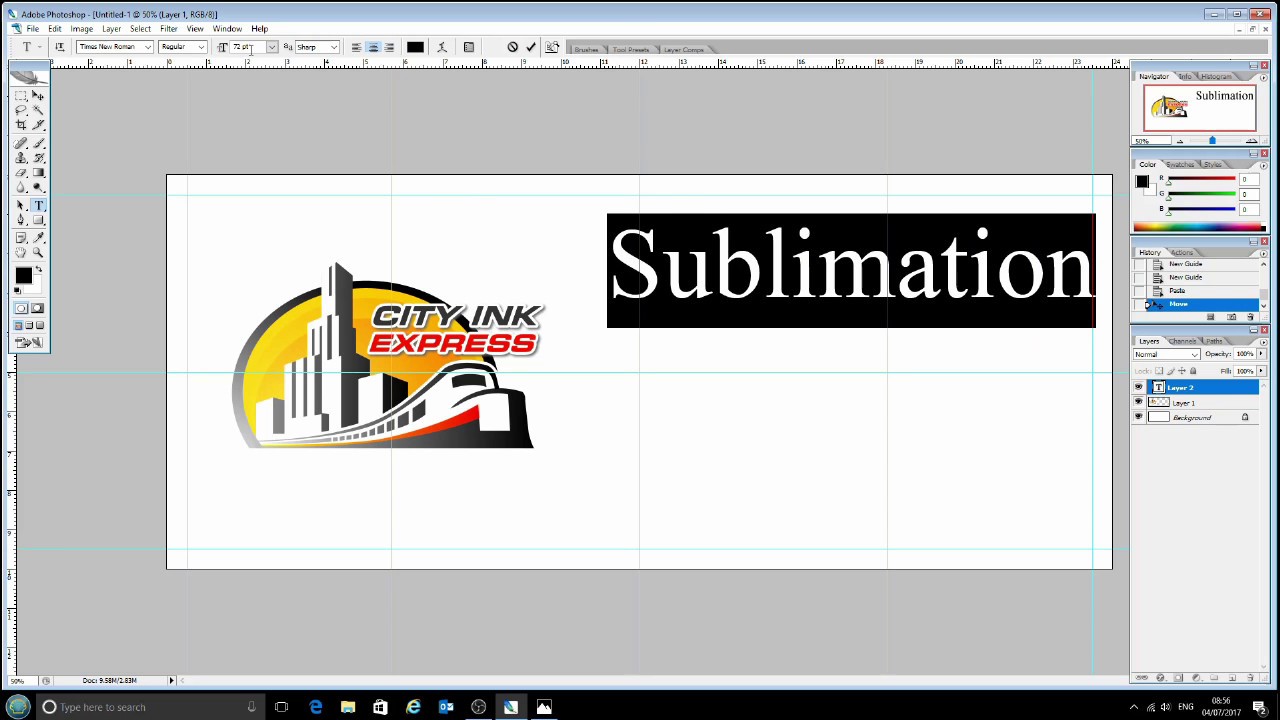Select the Crop tool
This screenshot has height=720, width=1280.
[20, 124]
